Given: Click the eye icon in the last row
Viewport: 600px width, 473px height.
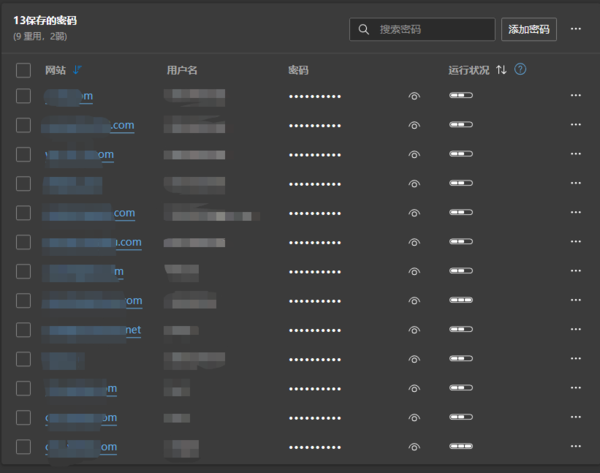Looking at the screenshot, I should (414, 447).
